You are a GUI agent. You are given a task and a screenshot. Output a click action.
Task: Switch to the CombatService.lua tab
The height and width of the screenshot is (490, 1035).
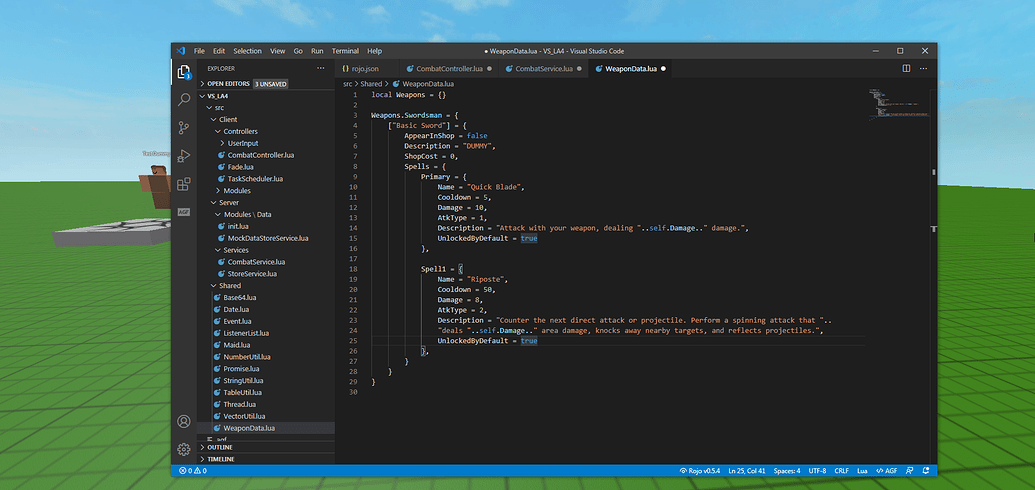tap(543, 68)
